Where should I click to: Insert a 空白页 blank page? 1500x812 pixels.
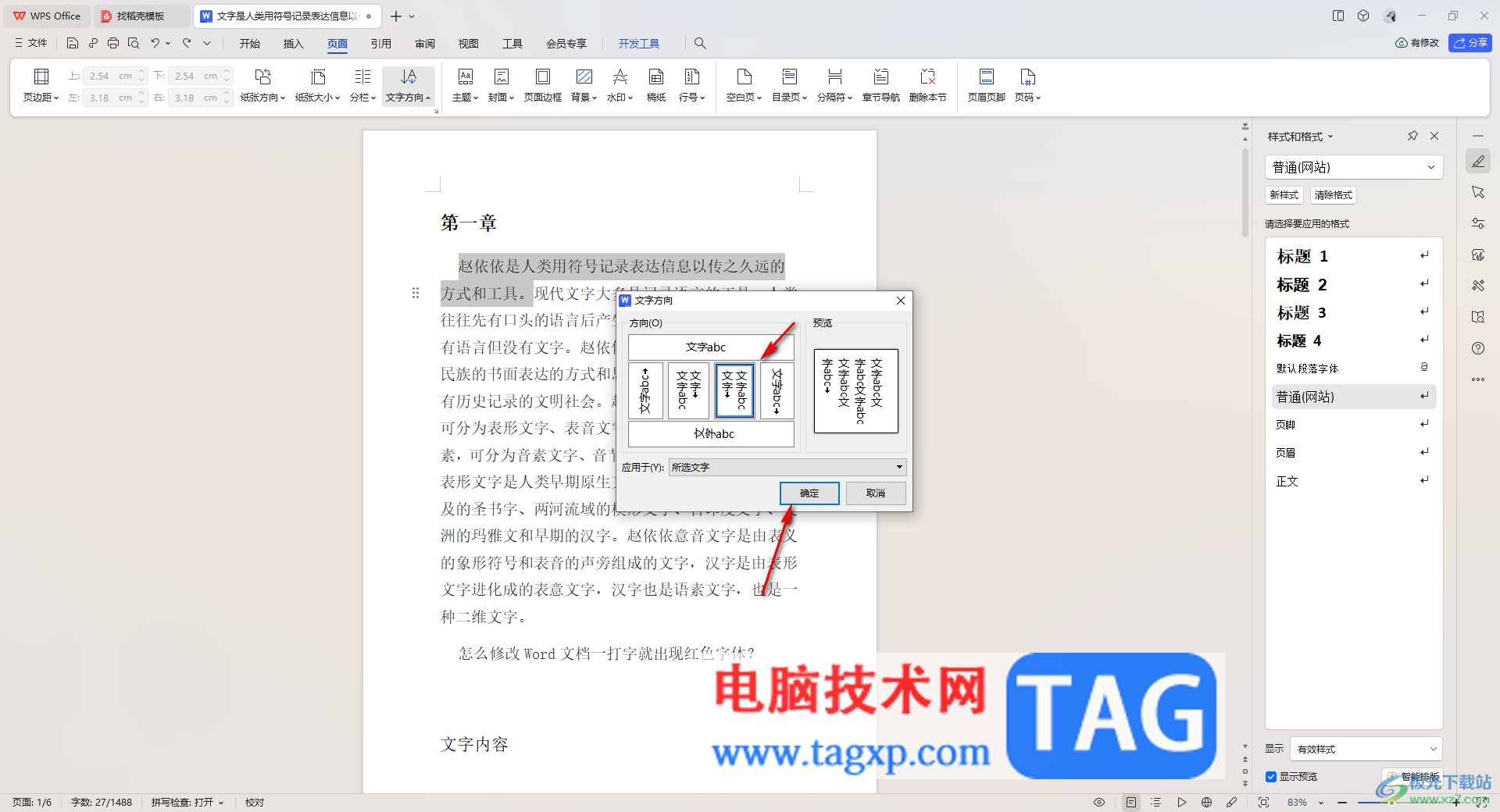[744, 85]
